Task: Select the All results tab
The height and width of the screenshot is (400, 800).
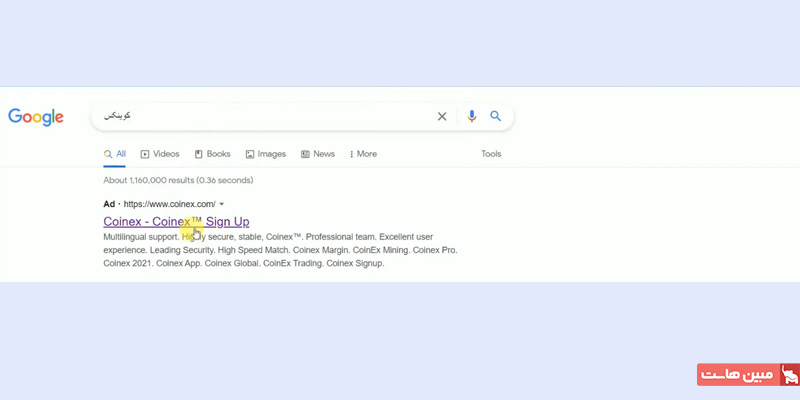Action: [x=115, y=154]
